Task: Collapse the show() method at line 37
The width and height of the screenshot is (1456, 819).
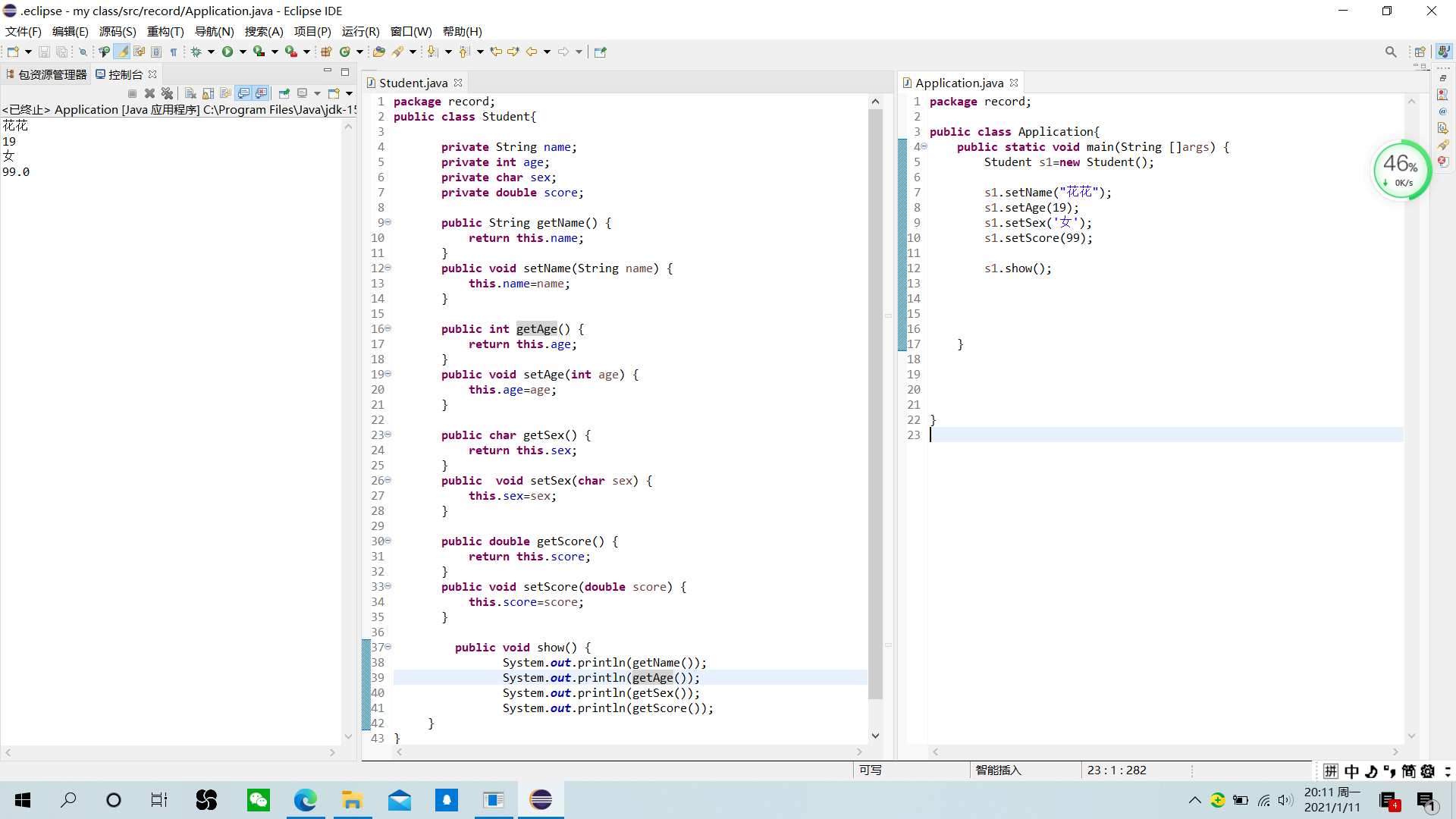Action: pos(388,647)
